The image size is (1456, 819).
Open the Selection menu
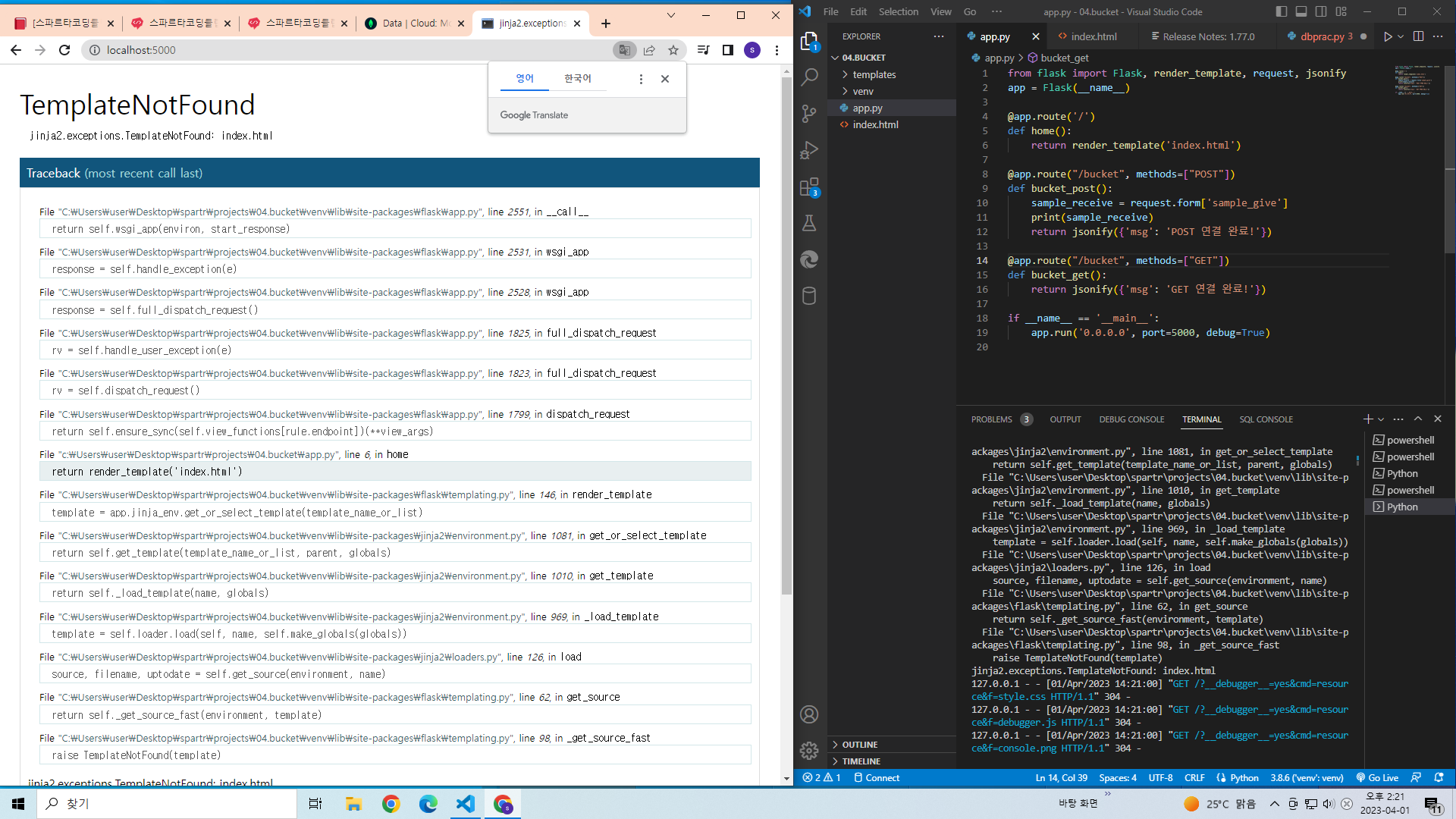coord(898,11)
